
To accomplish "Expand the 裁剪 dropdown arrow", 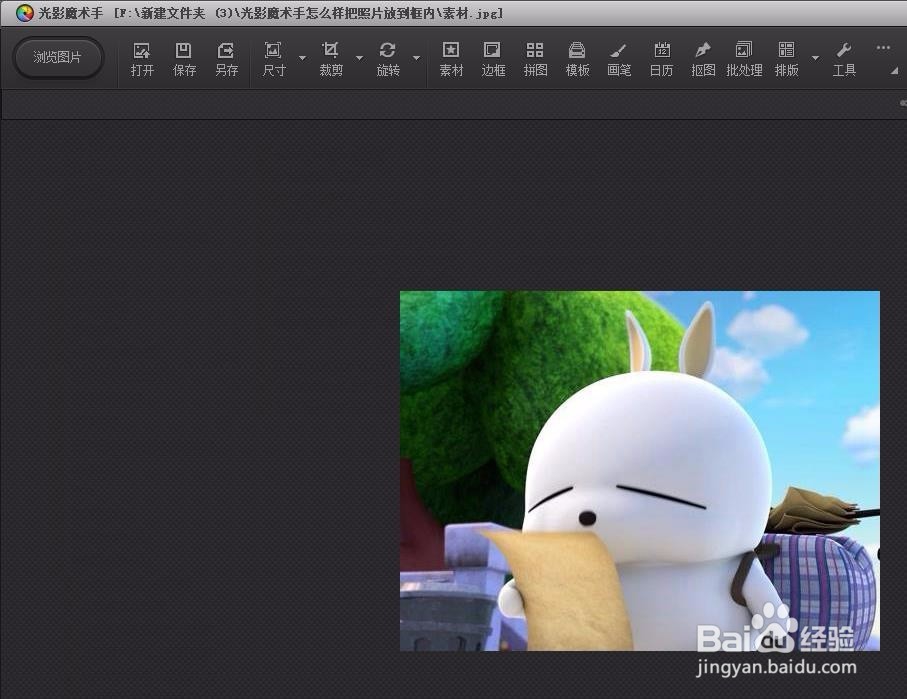I will point(359,58).
